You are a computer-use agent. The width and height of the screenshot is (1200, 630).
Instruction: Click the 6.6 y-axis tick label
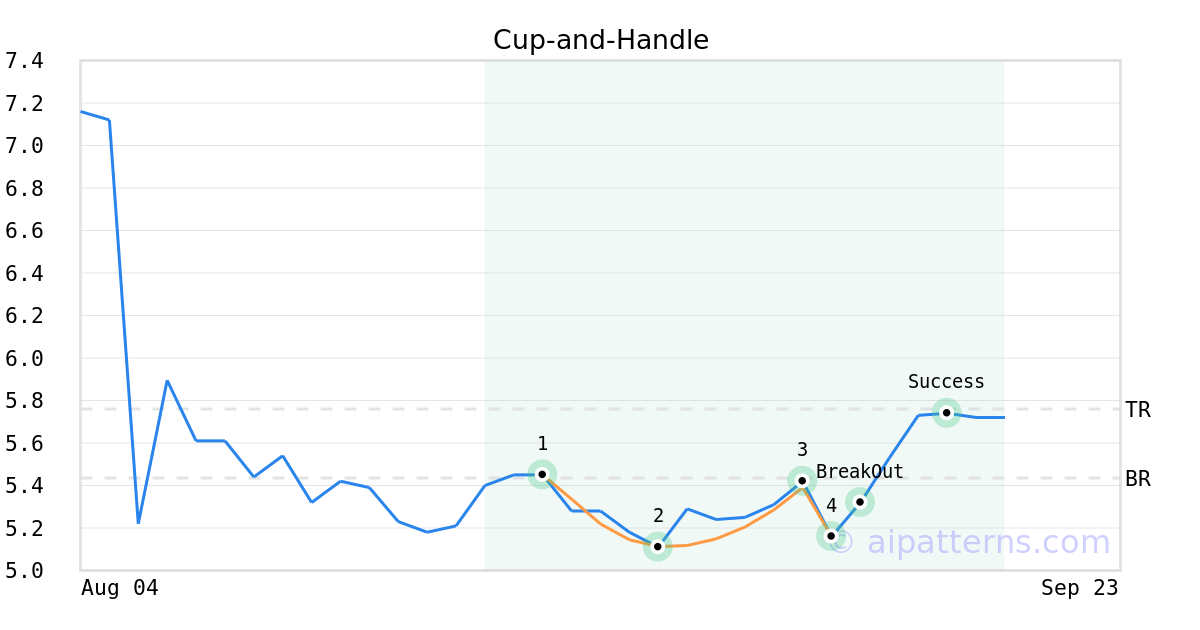24,231
